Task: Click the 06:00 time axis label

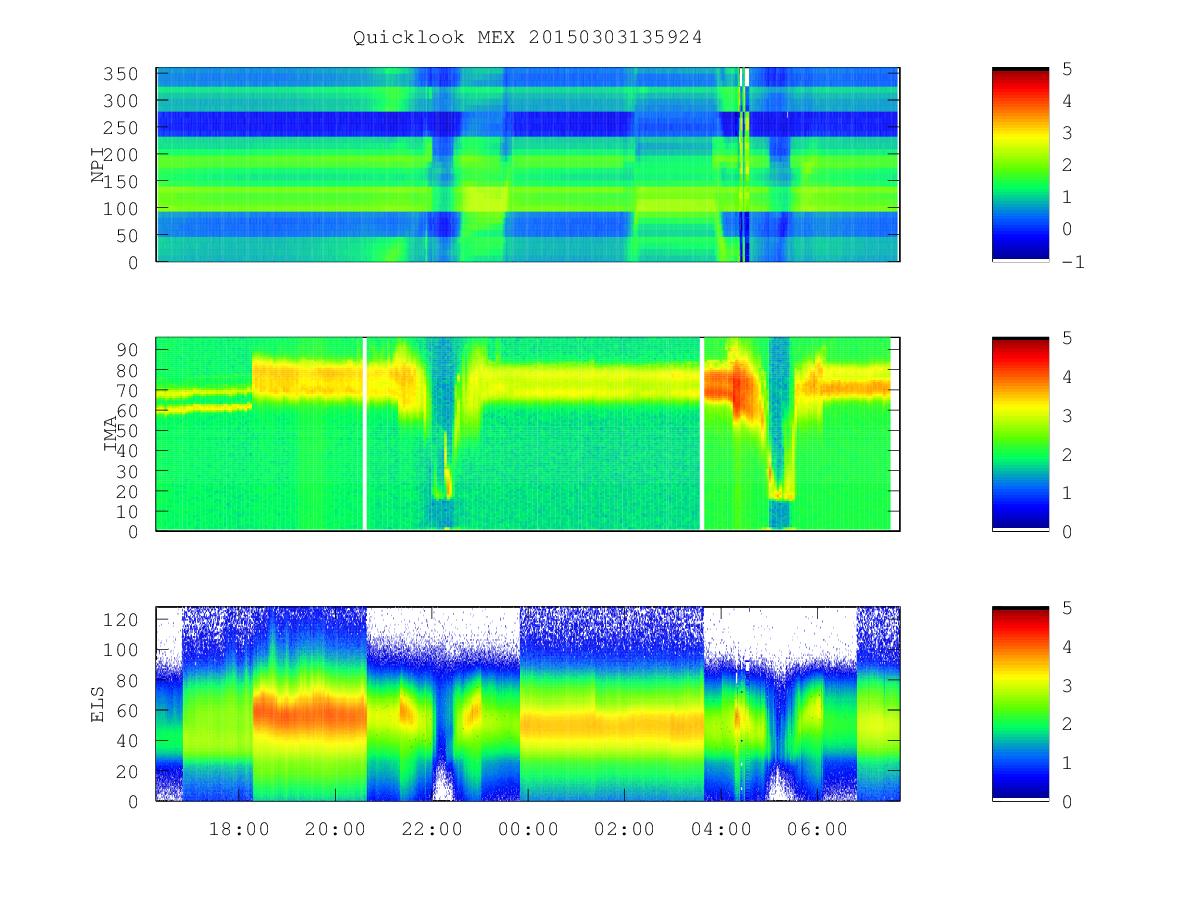Action: 817,830
